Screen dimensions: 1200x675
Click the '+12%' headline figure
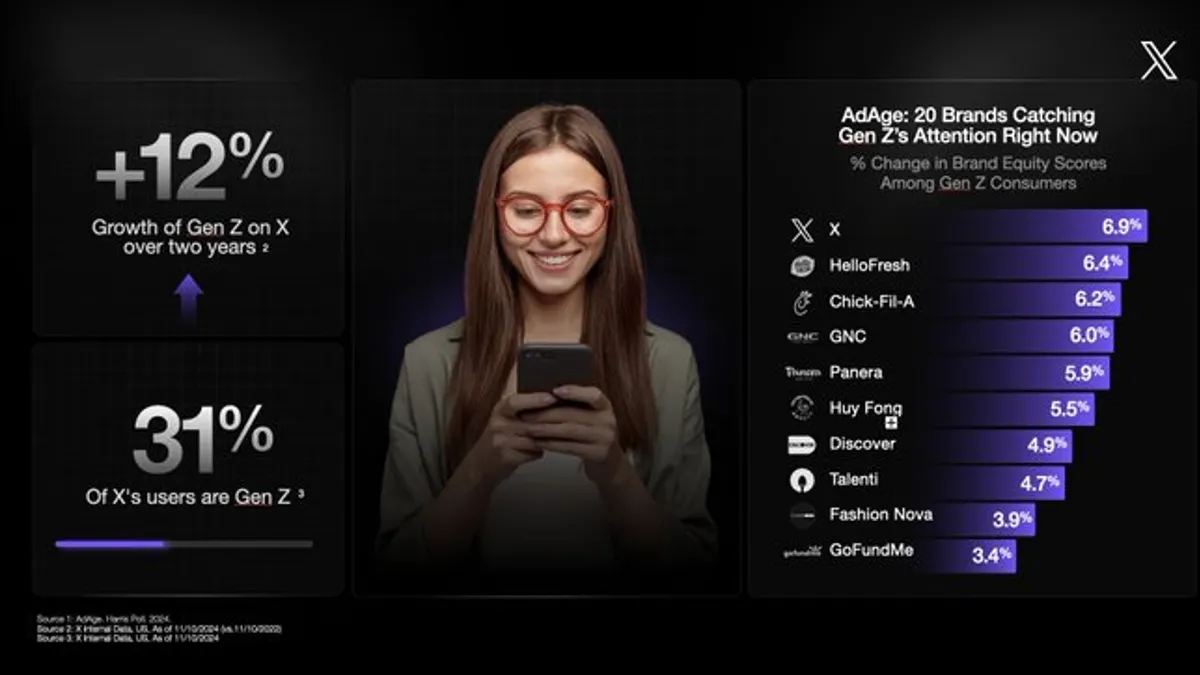click(190, 165)
